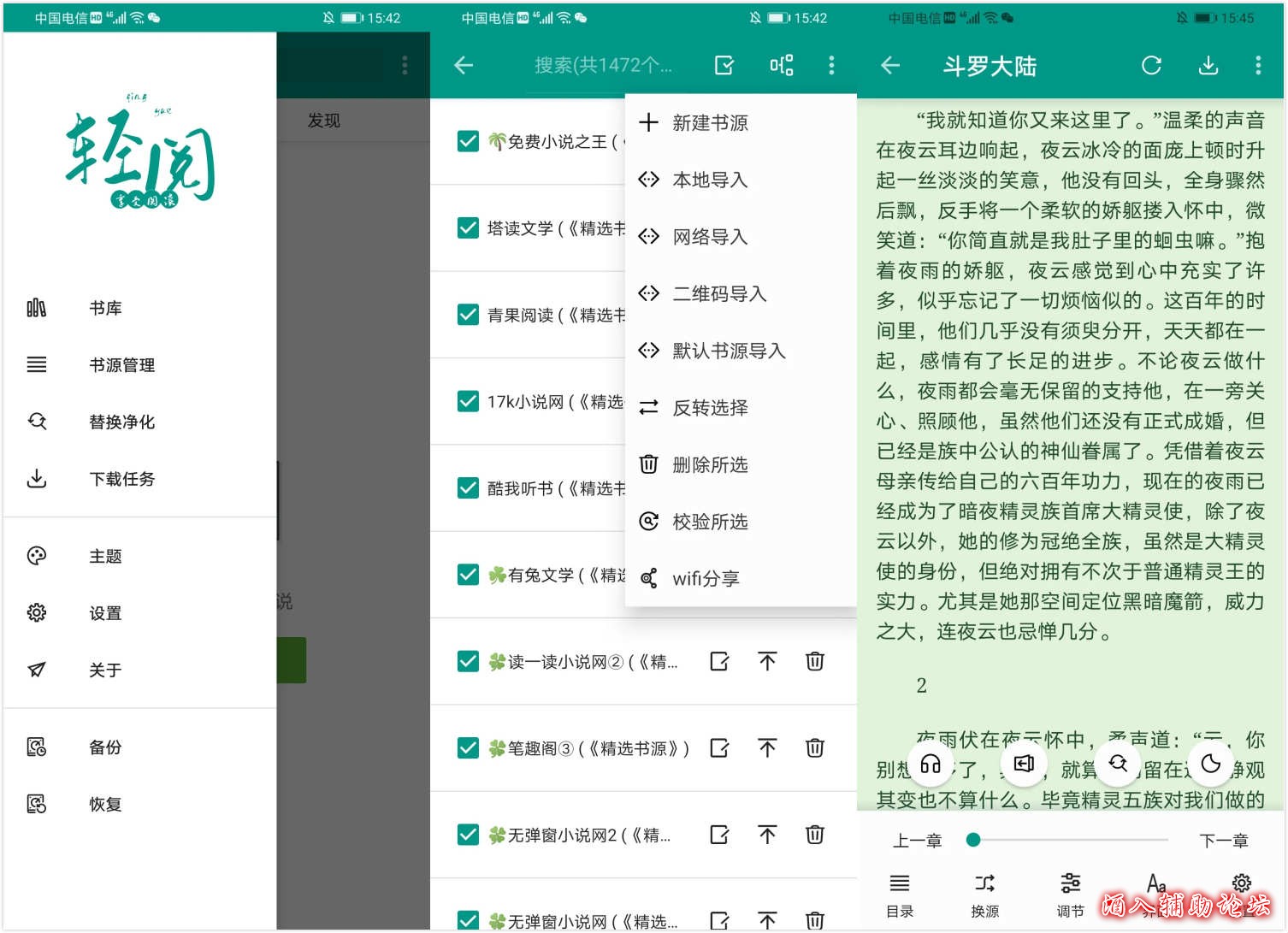
Task: Click the 设置 gear icon in drawer
Action: (37, 613)
